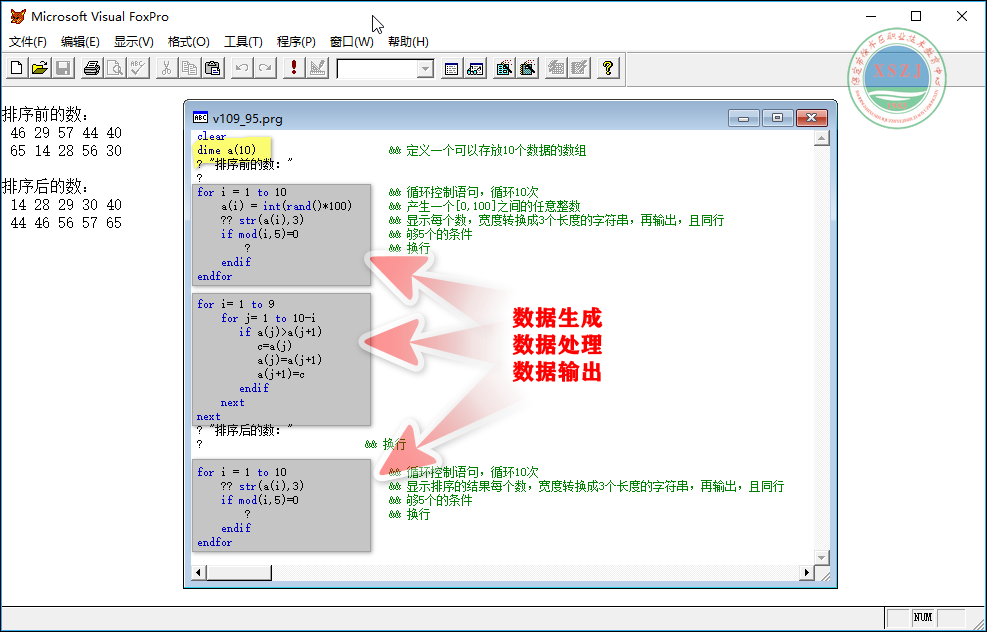
Task: Open the 程序(P) menu
Action: (296, 42)
